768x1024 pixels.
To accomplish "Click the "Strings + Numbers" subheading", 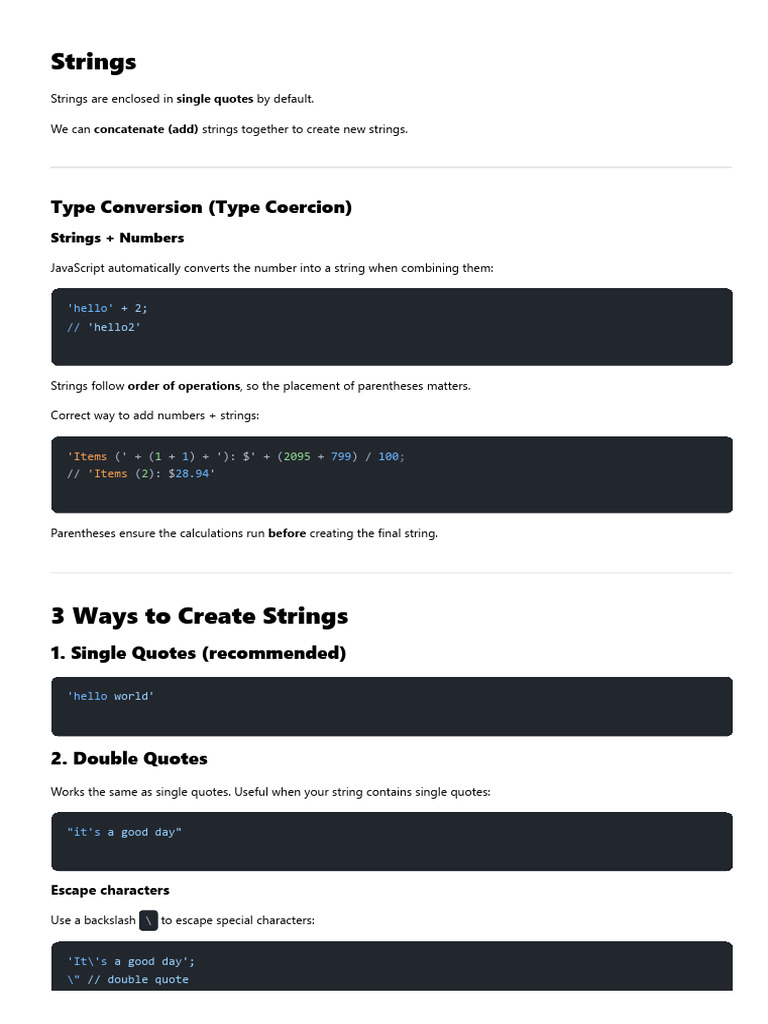I will tap(117, 238).
